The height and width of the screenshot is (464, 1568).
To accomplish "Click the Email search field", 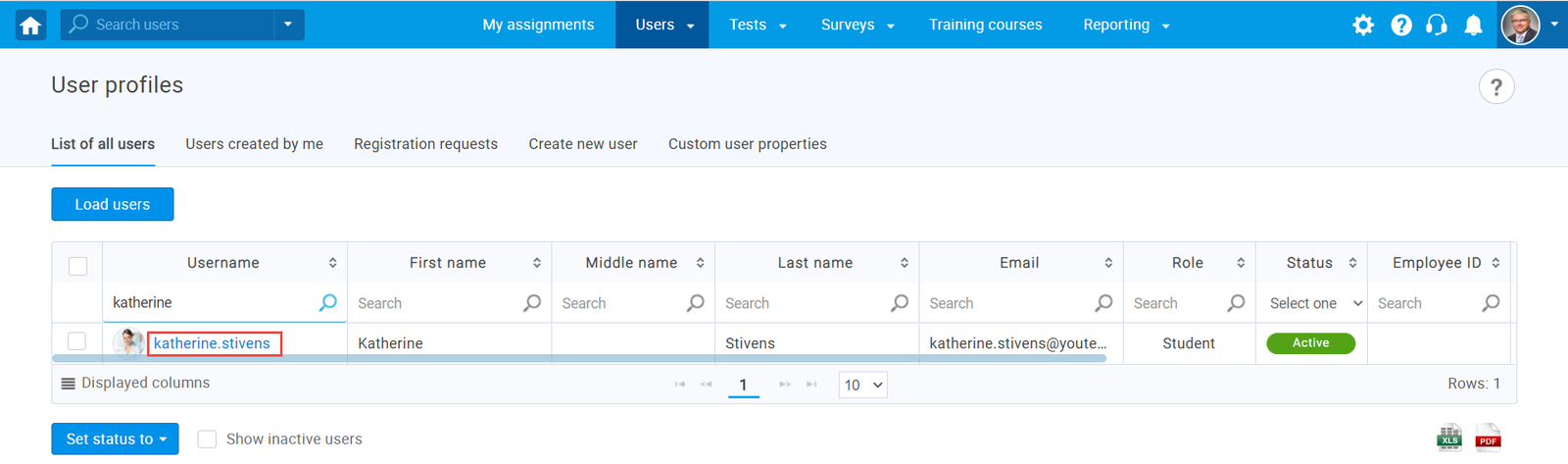I will click(1009, 304).
